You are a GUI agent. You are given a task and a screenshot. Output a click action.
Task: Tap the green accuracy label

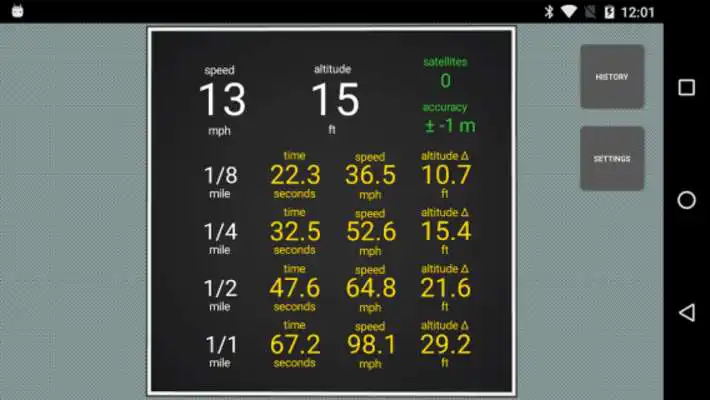pyautogui.click(x=445, y=107)
